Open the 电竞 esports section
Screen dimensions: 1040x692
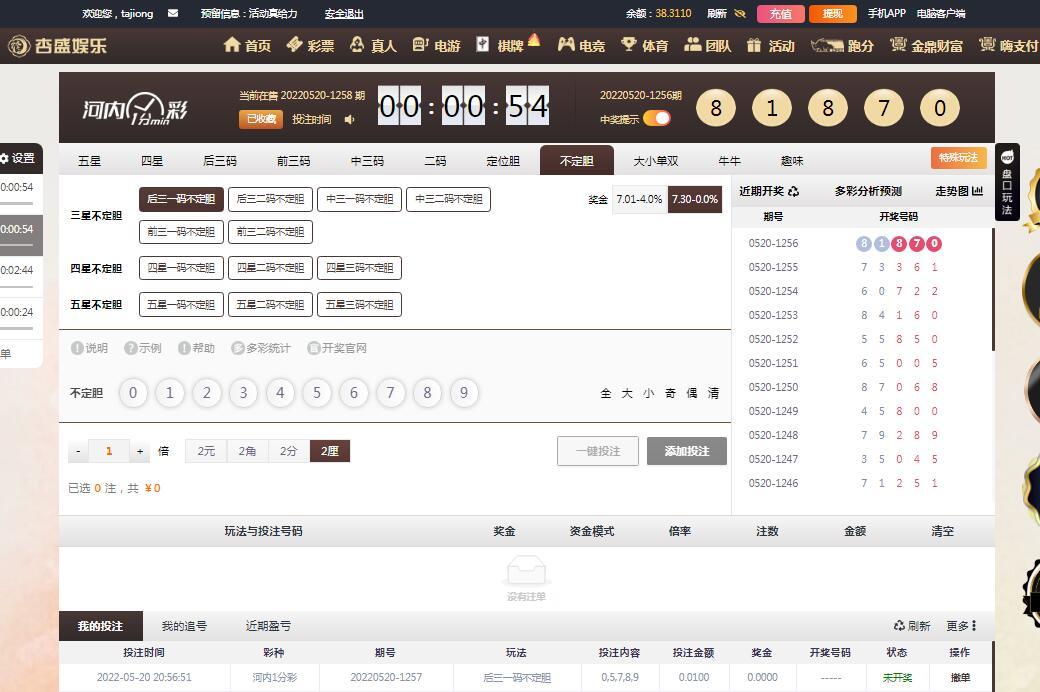581,45
